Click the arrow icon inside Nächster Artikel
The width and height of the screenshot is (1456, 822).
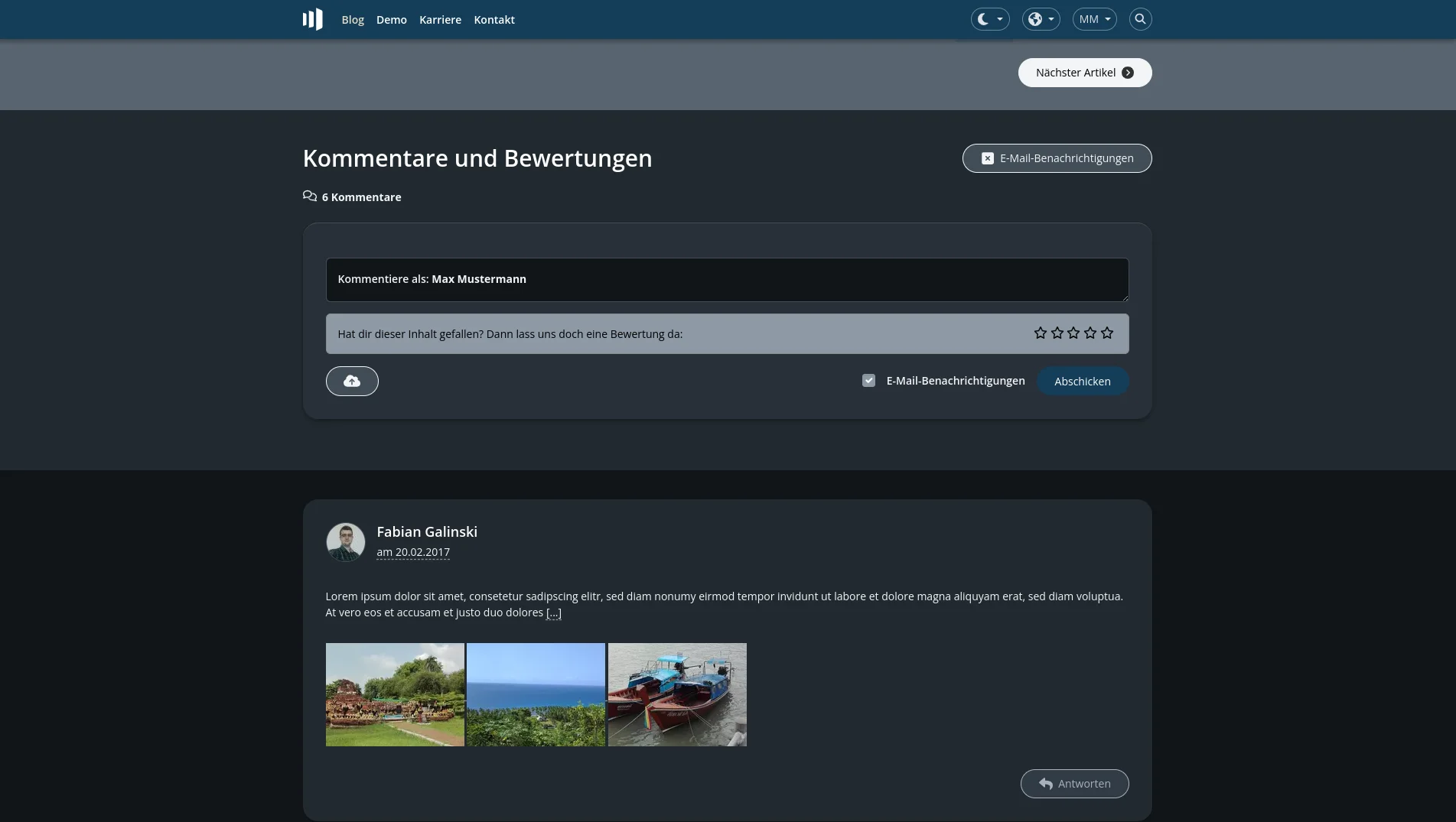1128,72
